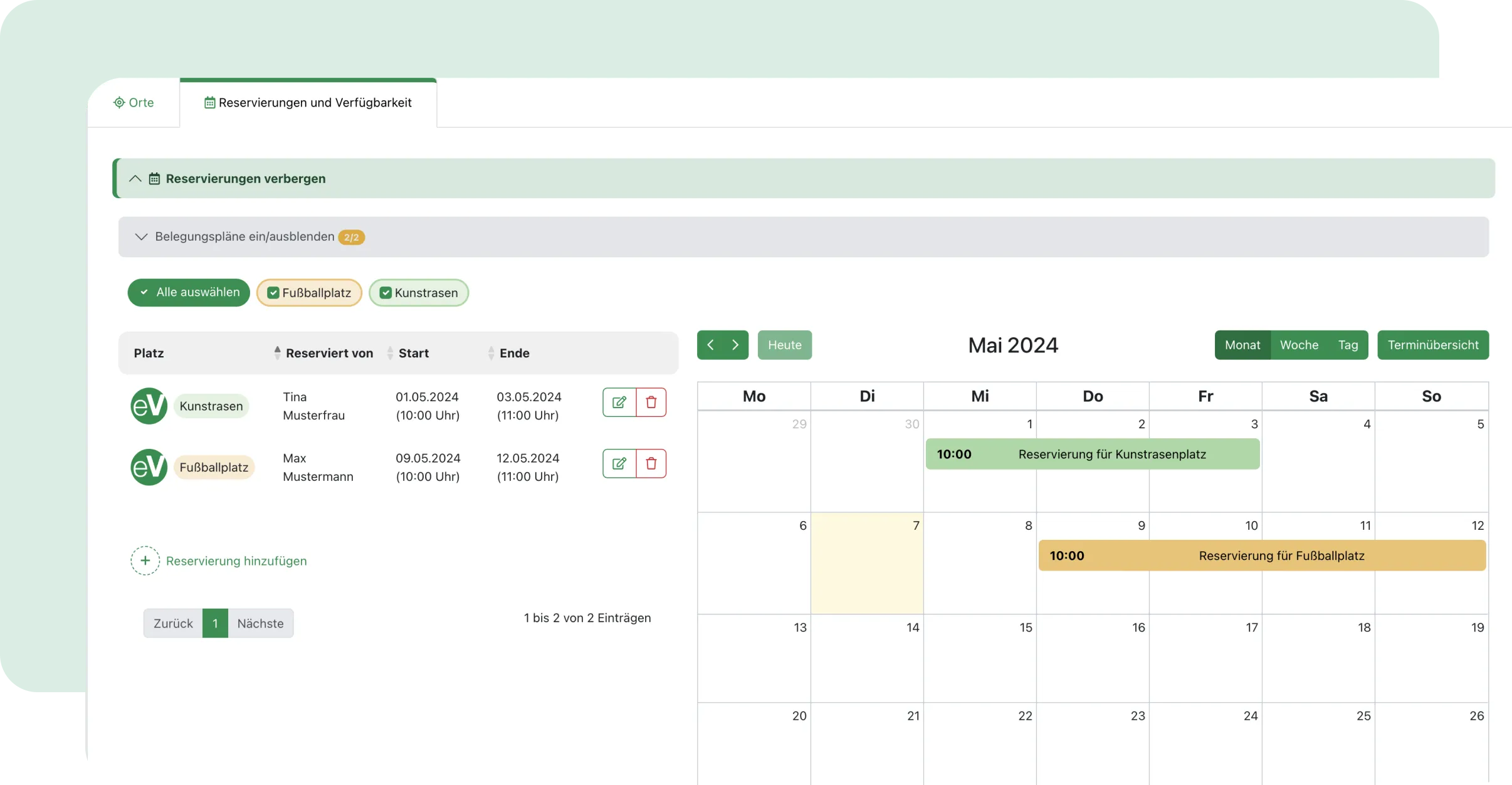Click calendar icon beside Reservierungen verbergen

coord(154,179)
